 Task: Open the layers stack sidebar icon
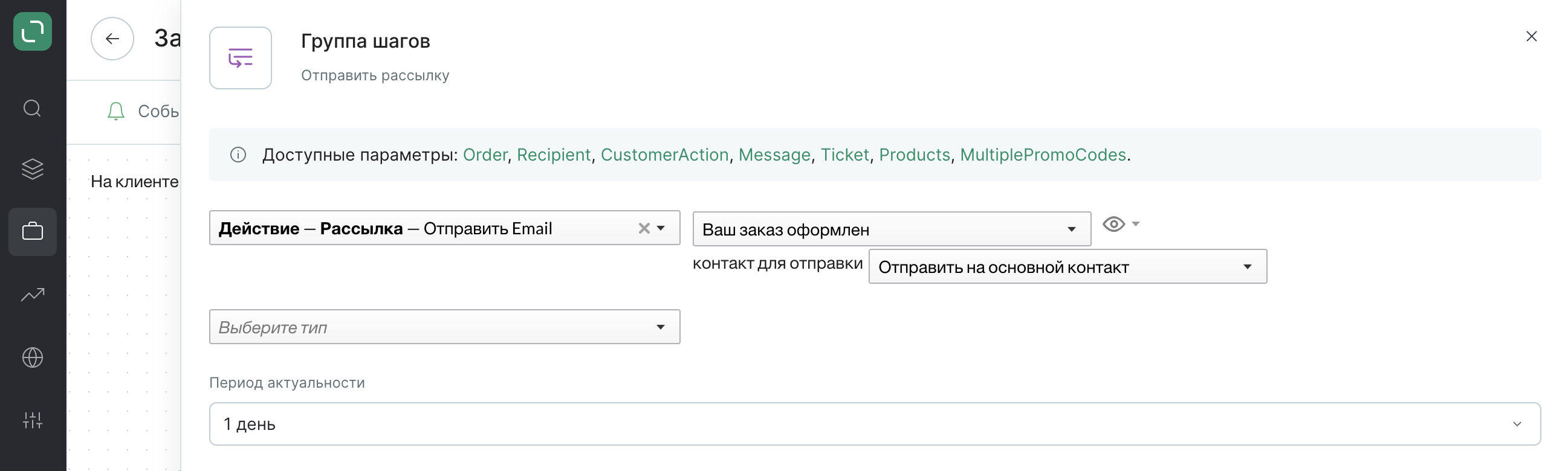32,169
